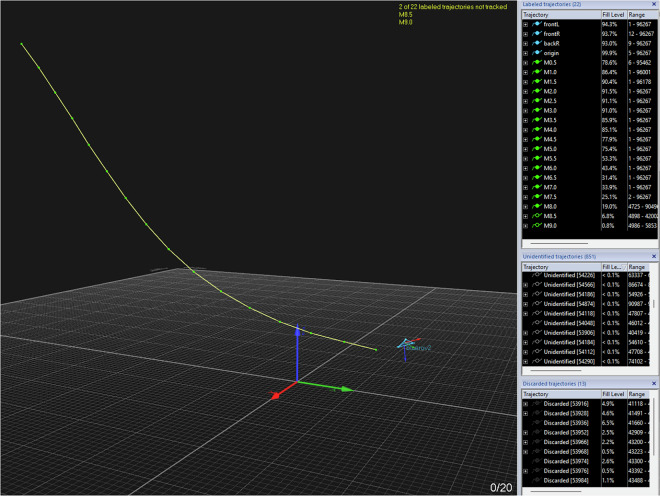
Task: Click the Discarded [53916] trajectory icon
Action: coord(536,404)
